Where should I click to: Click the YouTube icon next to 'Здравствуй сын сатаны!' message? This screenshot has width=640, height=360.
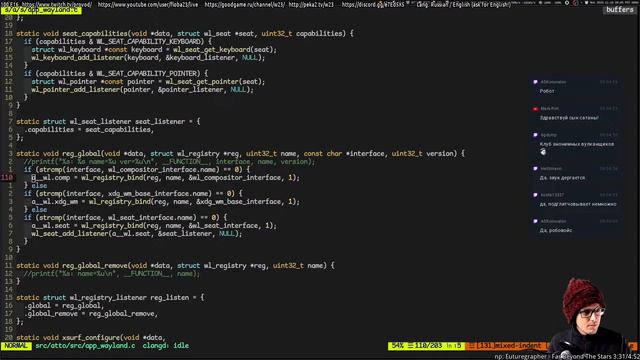click(x=535, y=109)
